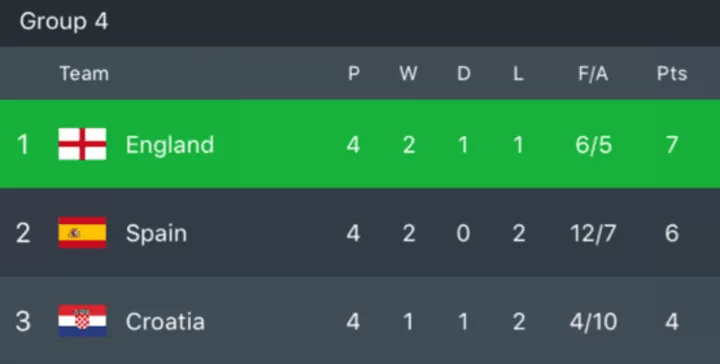720x364 pixels.
Task: Sort by Pts column header
Action: [672, 73]
